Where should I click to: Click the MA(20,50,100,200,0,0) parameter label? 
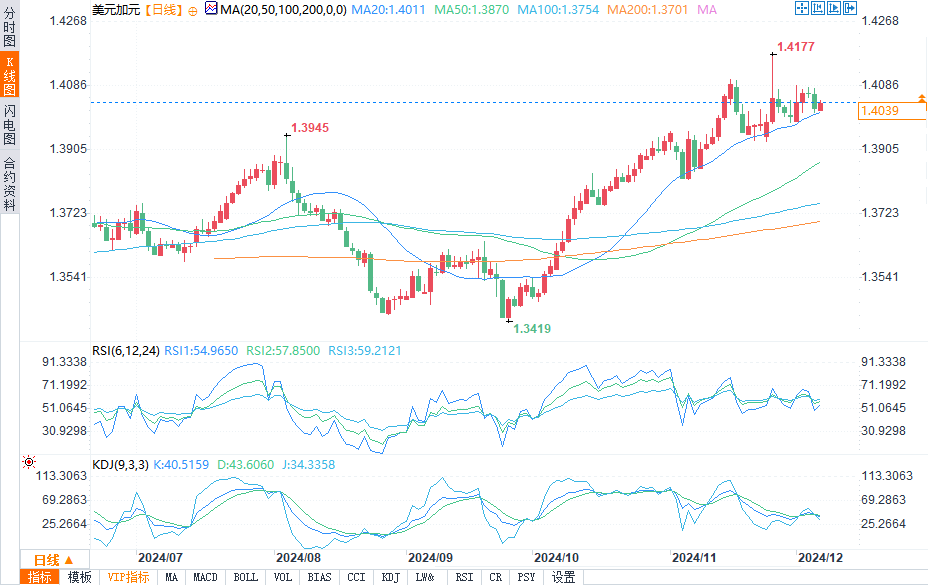pyautogui.click(x=283, y=10)
